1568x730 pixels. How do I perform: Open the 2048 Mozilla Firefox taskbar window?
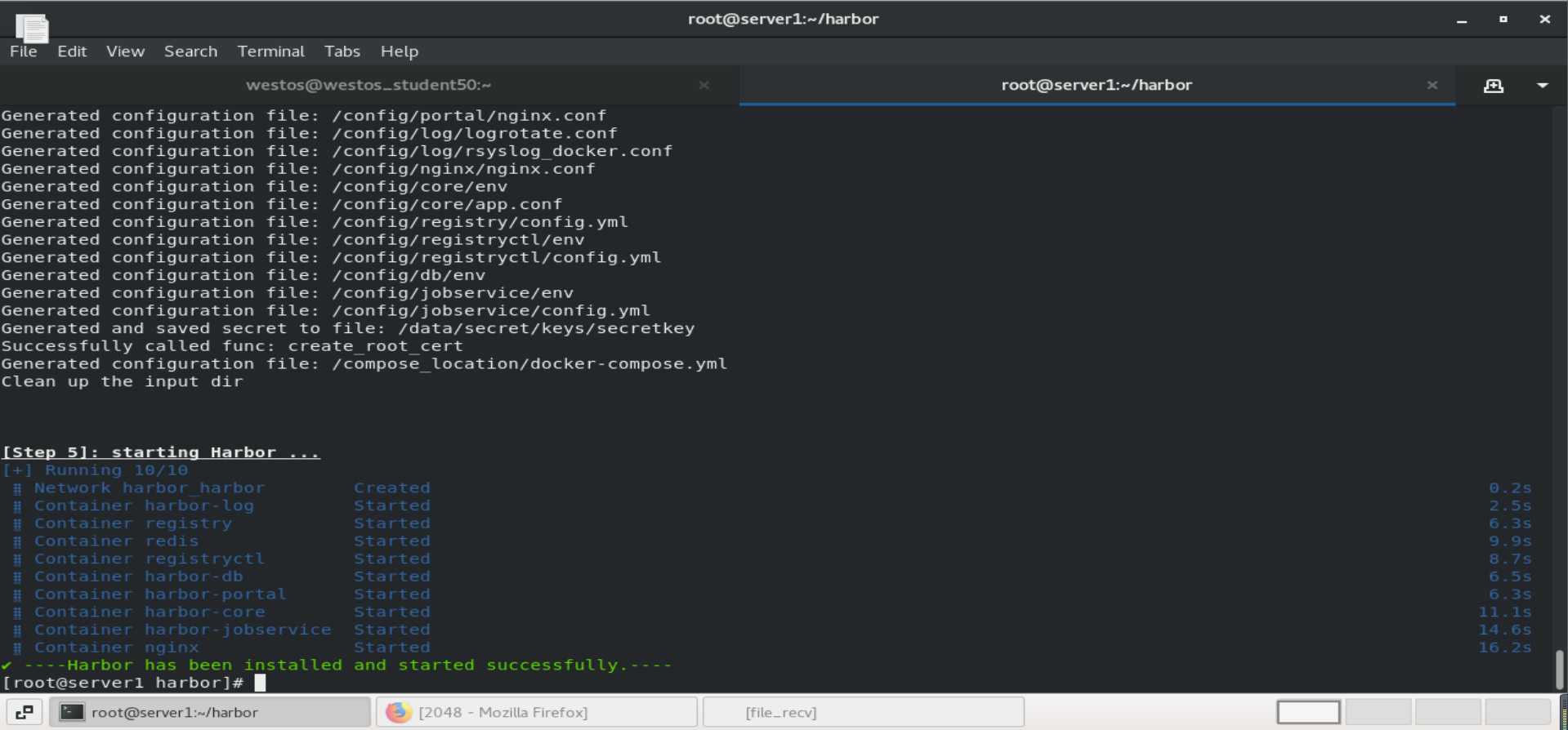click(x=536, y=712)
